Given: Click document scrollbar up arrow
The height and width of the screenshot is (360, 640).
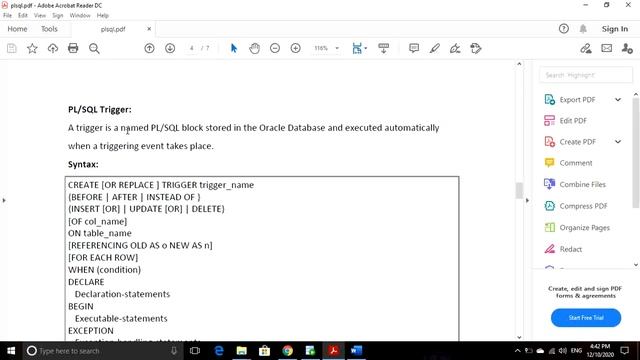Looking at the screenshot, I should coord(519,64).
